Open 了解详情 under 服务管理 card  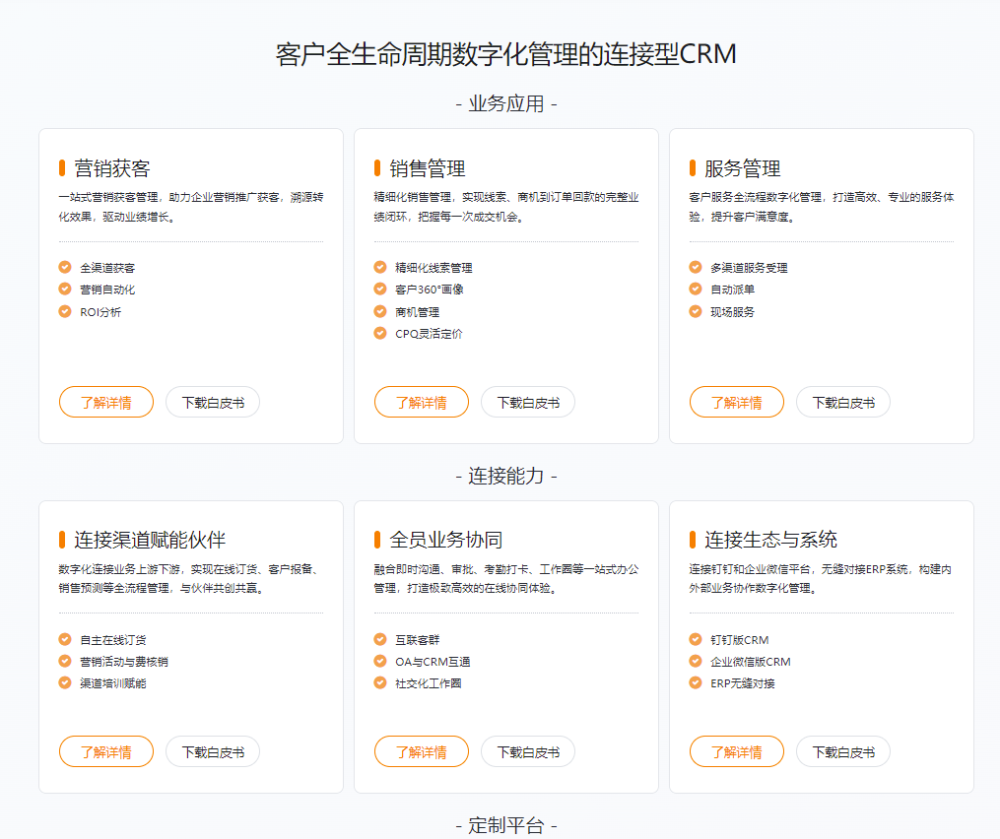[x=736, y=402]
